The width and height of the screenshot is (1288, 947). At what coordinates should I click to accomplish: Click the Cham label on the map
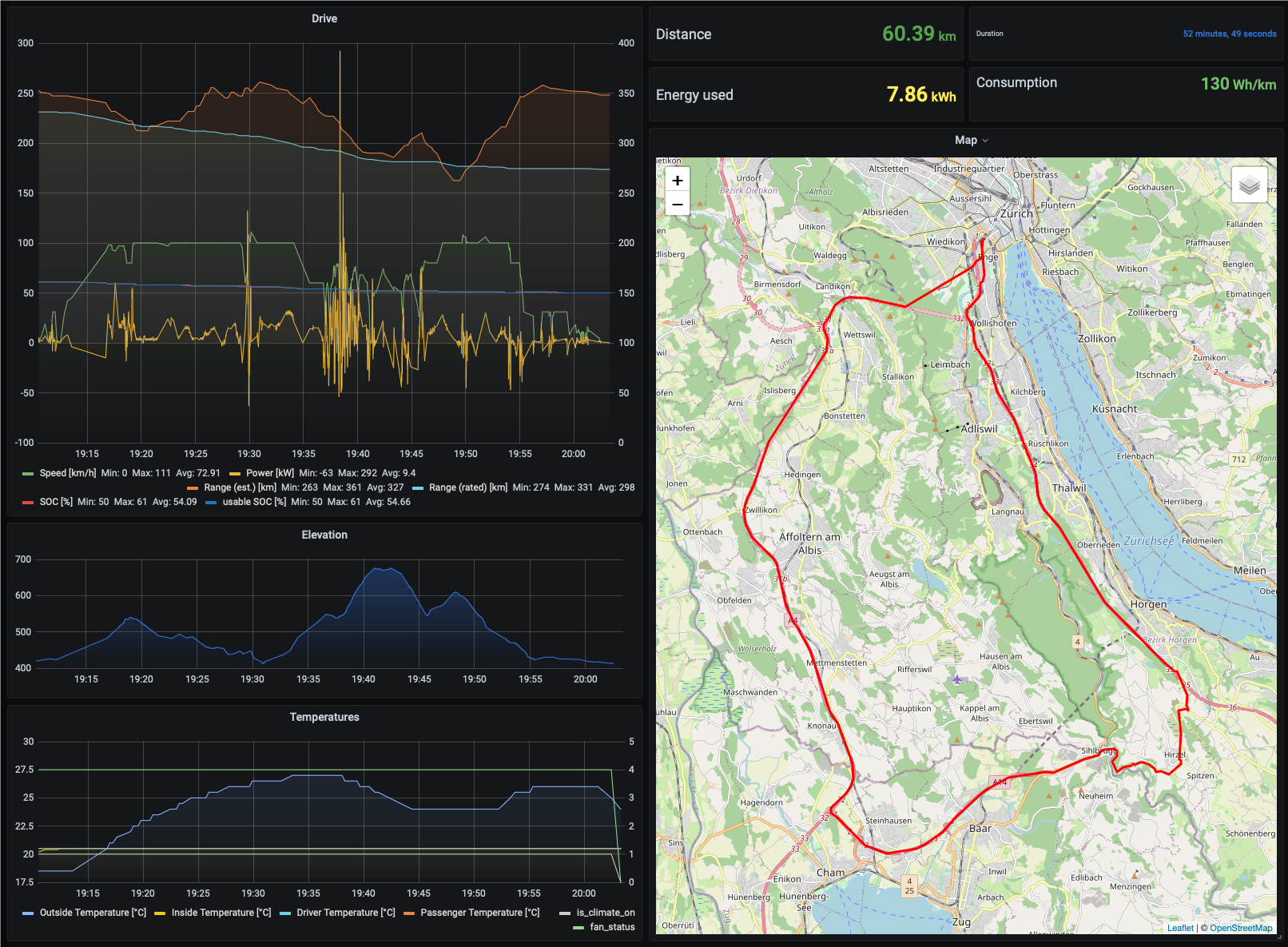coord(830,872)
